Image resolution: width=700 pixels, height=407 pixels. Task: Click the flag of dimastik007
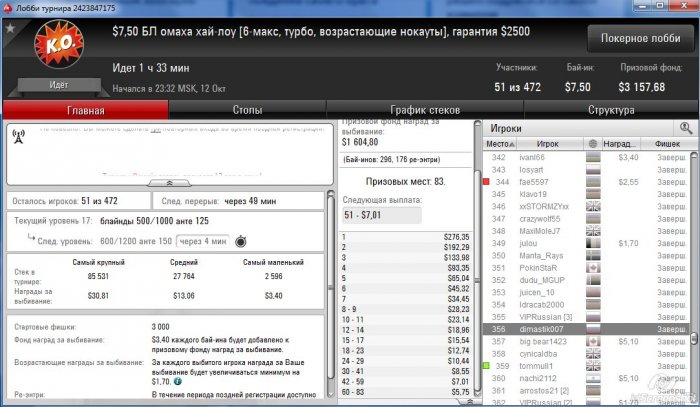coord(593,329)
